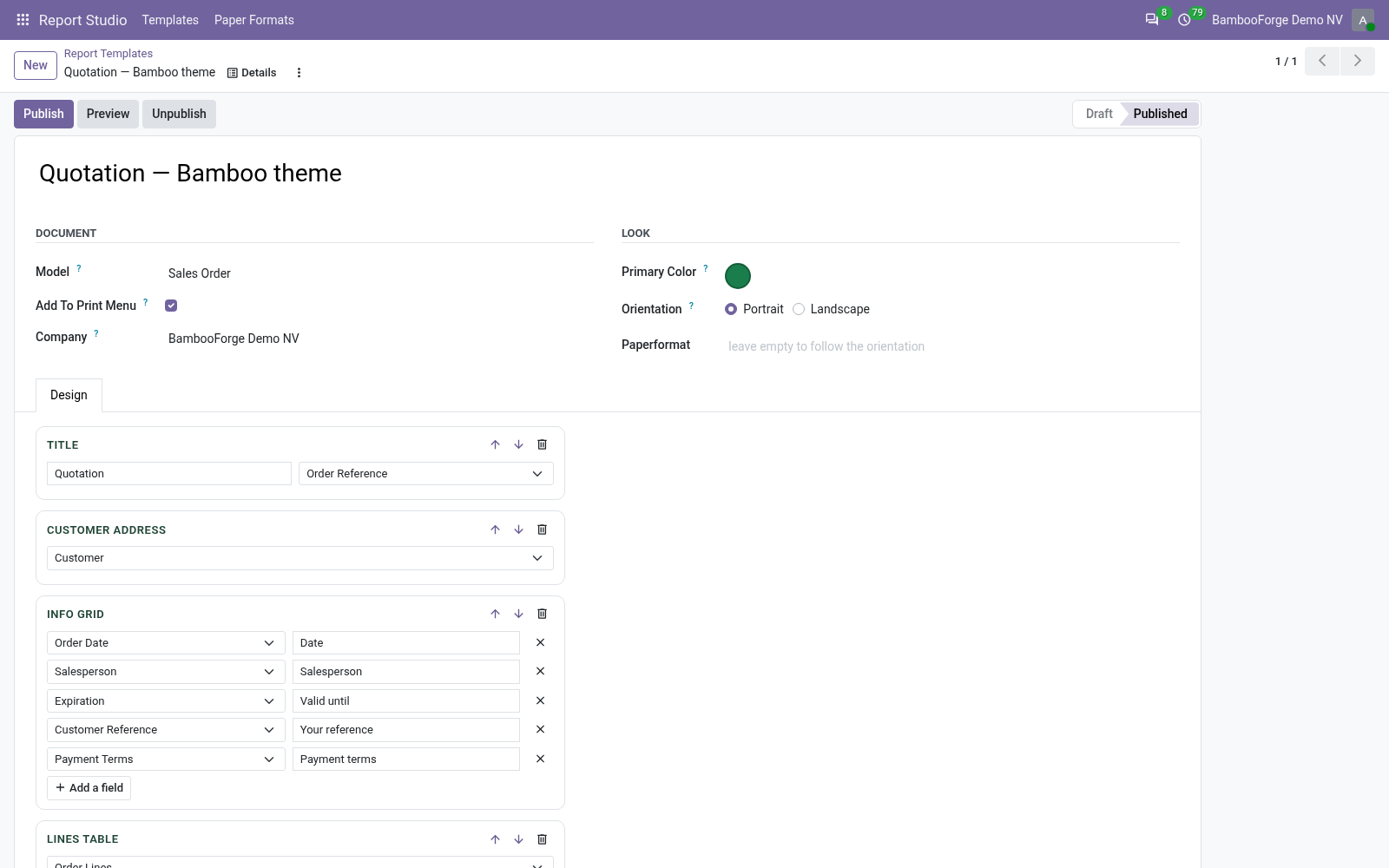Click the Publish button
Viewport: 1389px width, 868px height.
(43, 114)
